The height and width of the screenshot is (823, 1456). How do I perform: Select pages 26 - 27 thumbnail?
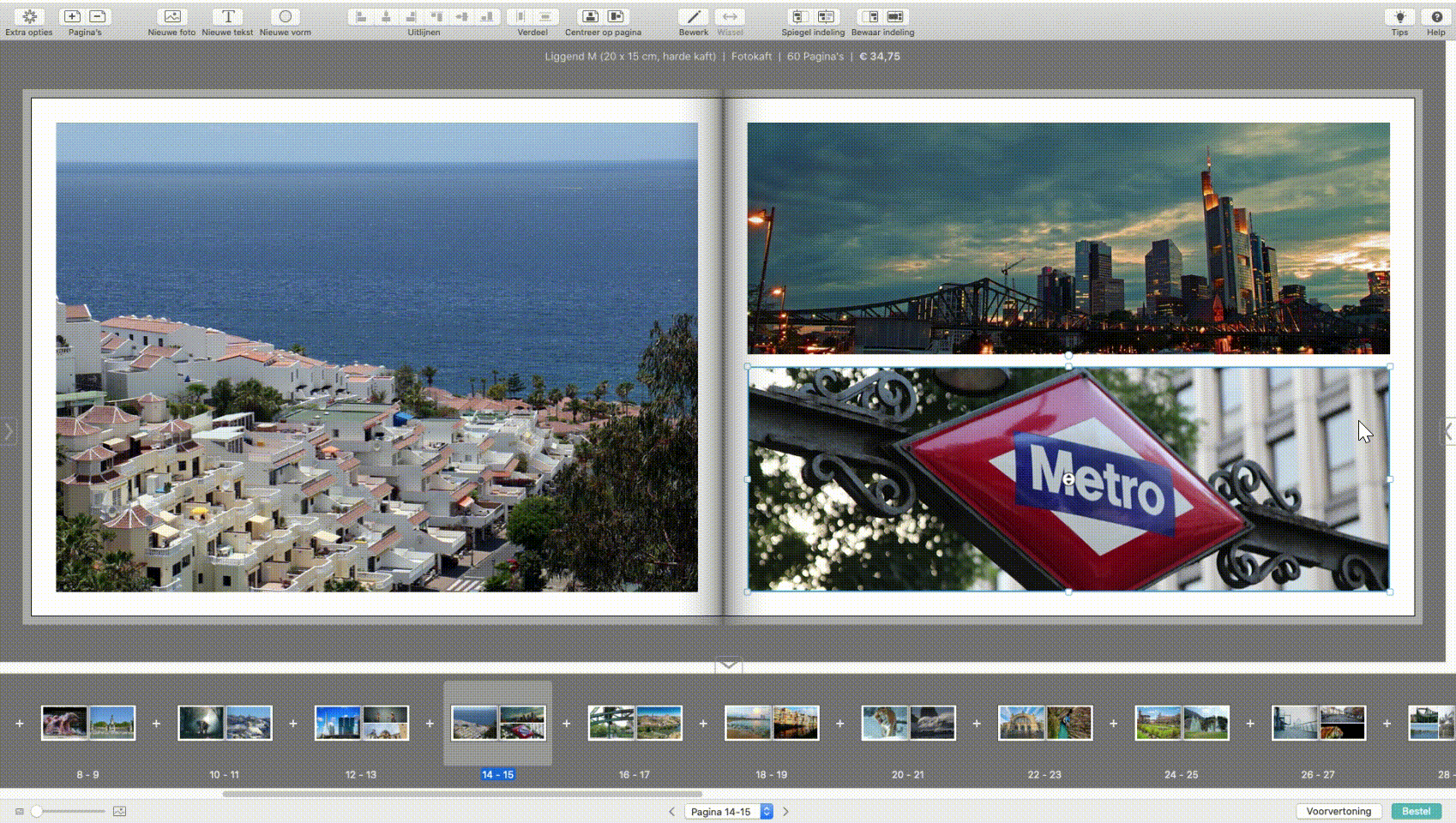1319,723
